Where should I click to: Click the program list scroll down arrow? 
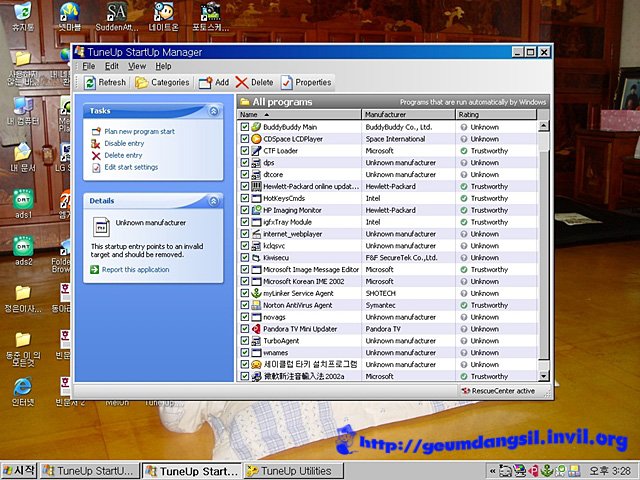[x=543, y=376]
